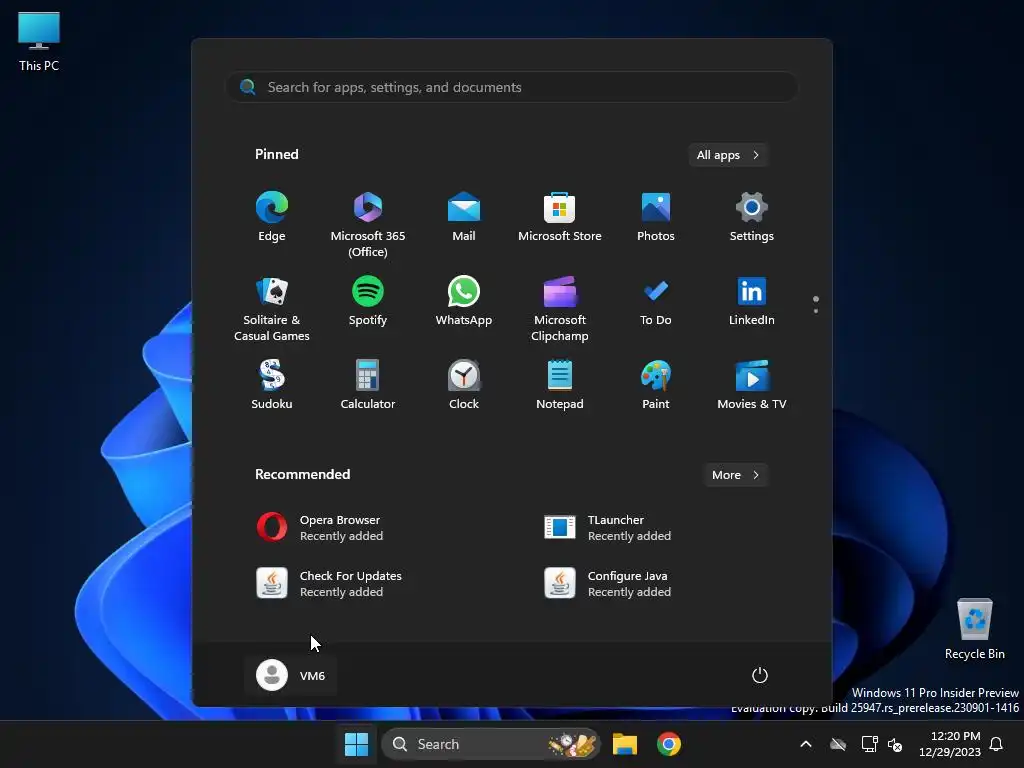This screenshot has height=768, width=1024.
Task: Open Microsoft Store from pinned apps
Action: point(560,217)
